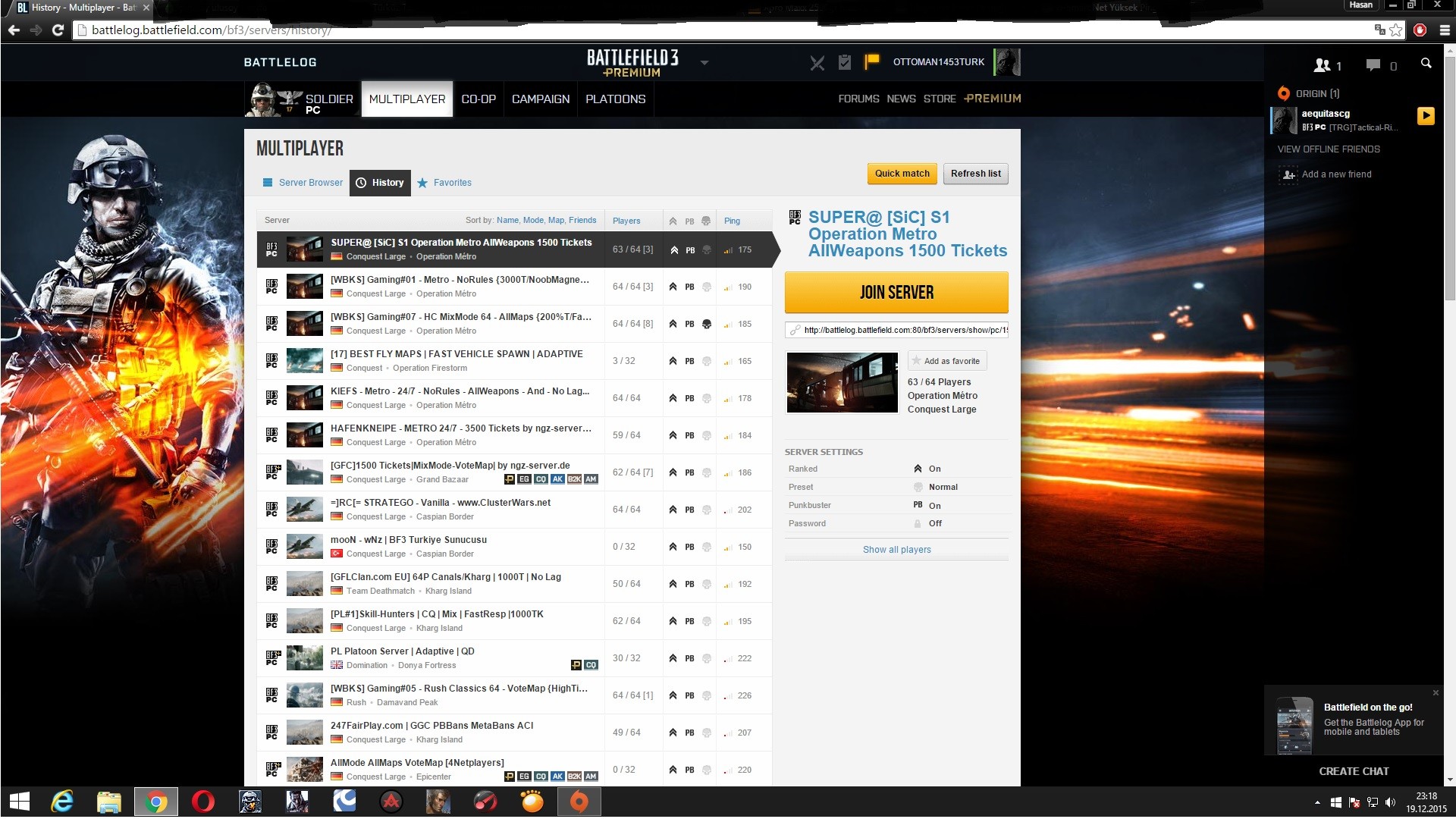
Task: Click the Add a new friend icon
Action: pos(1288,174)
